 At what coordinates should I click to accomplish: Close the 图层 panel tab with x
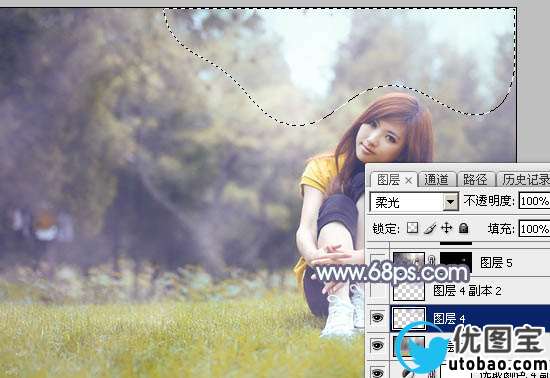pos(408,181)
